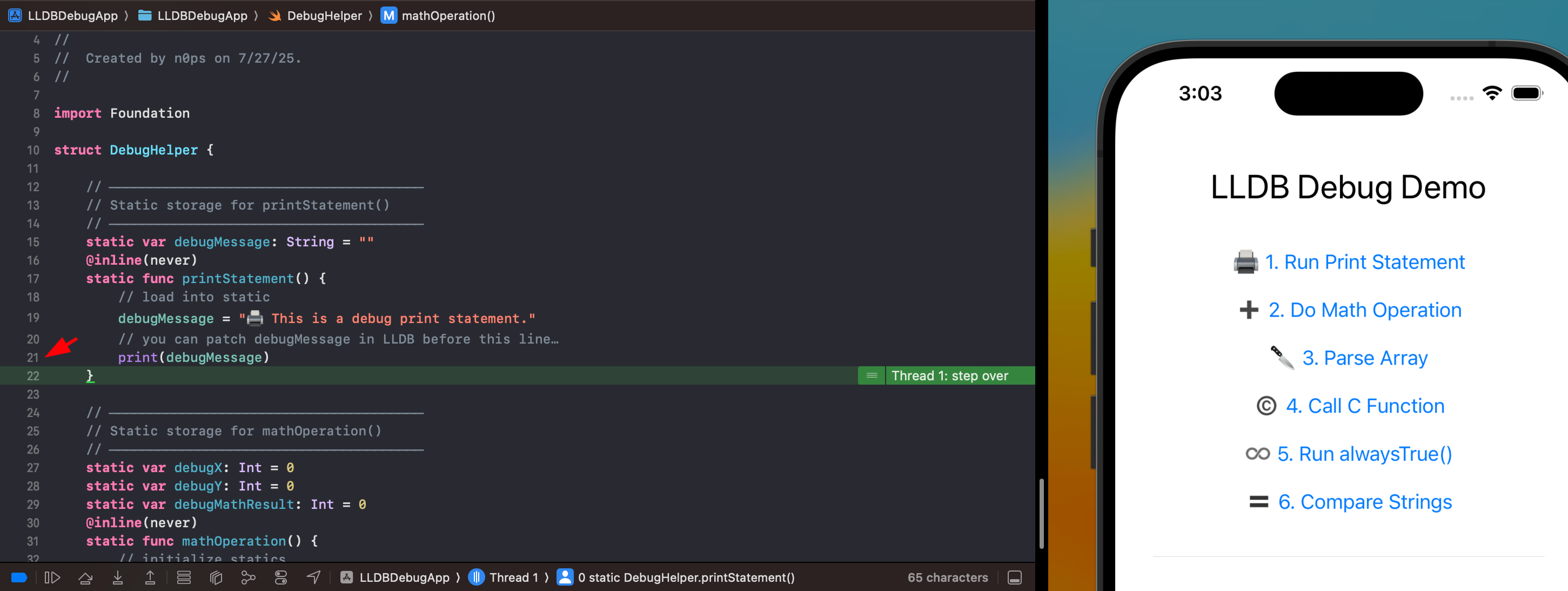
Task: Open the Debug Memory Graph tool
Action: coord(248,577)
